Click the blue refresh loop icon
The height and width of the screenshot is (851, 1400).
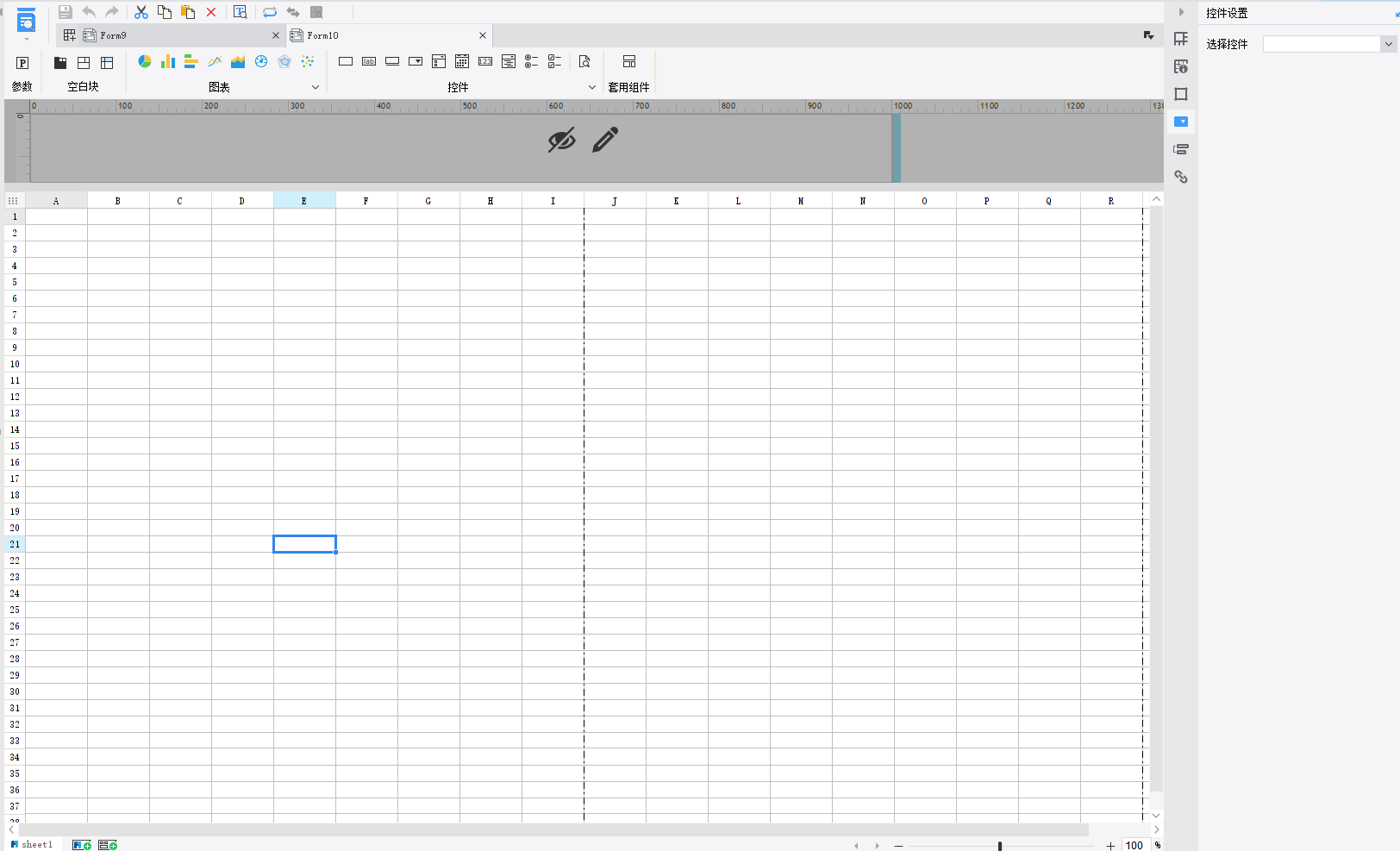point(270,12)
